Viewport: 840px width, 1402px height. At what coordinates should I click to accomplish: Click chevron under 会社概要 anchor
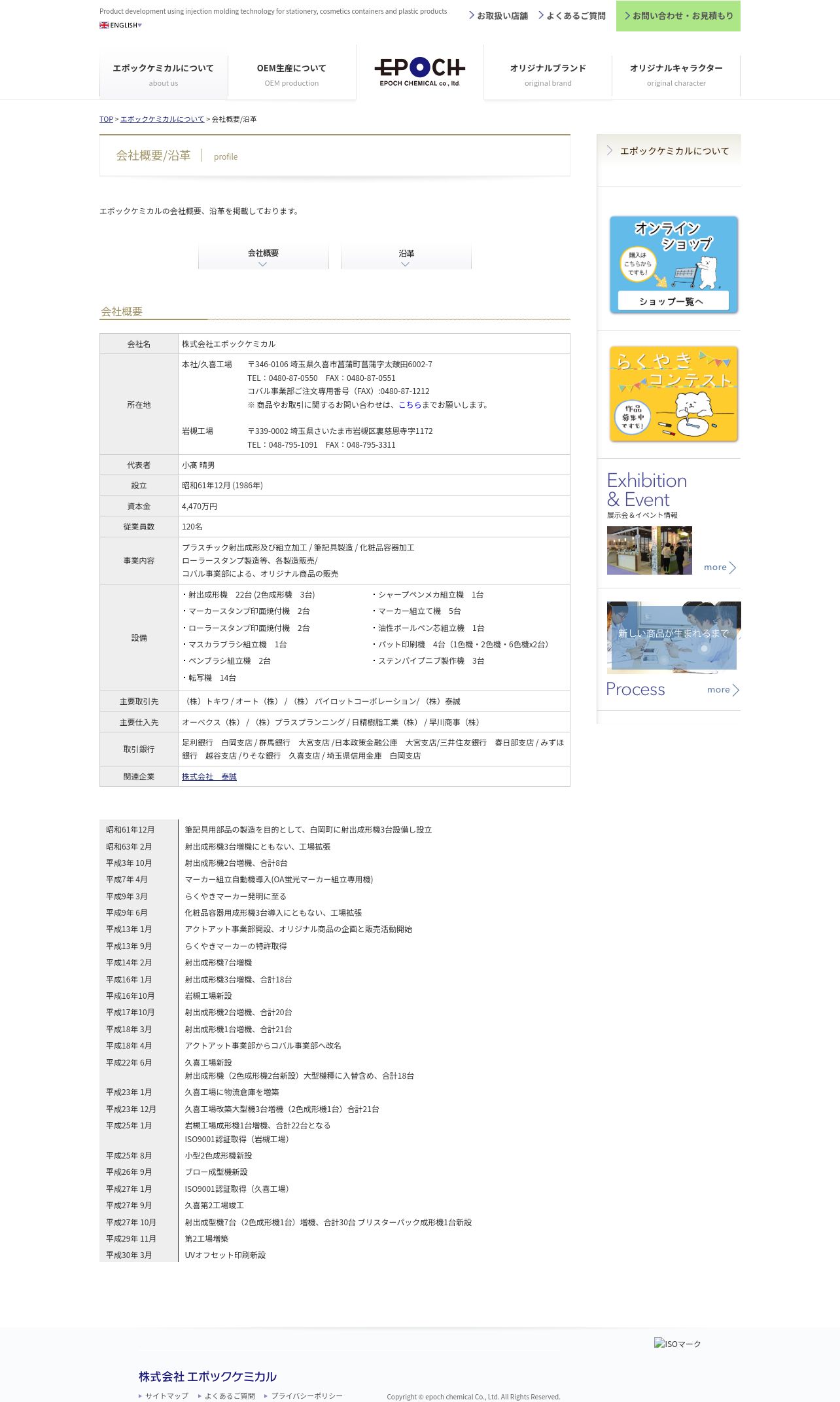(263, 264)
